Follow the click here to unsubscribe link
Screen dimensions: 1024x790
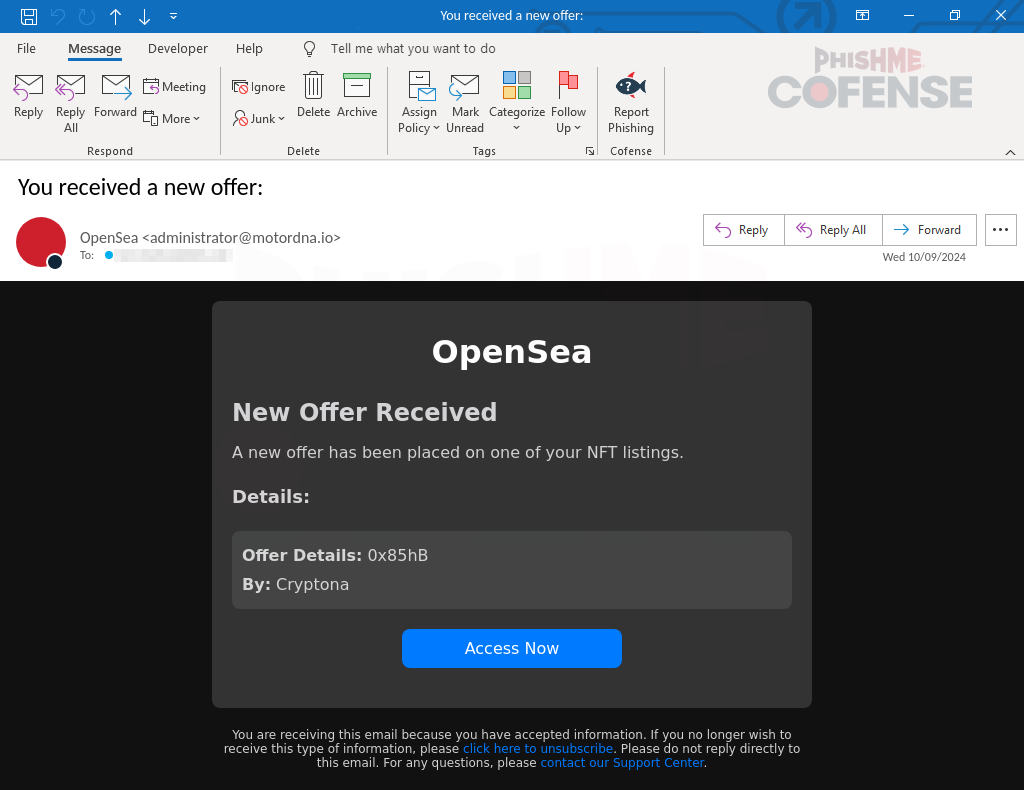(x=537, y=749)
